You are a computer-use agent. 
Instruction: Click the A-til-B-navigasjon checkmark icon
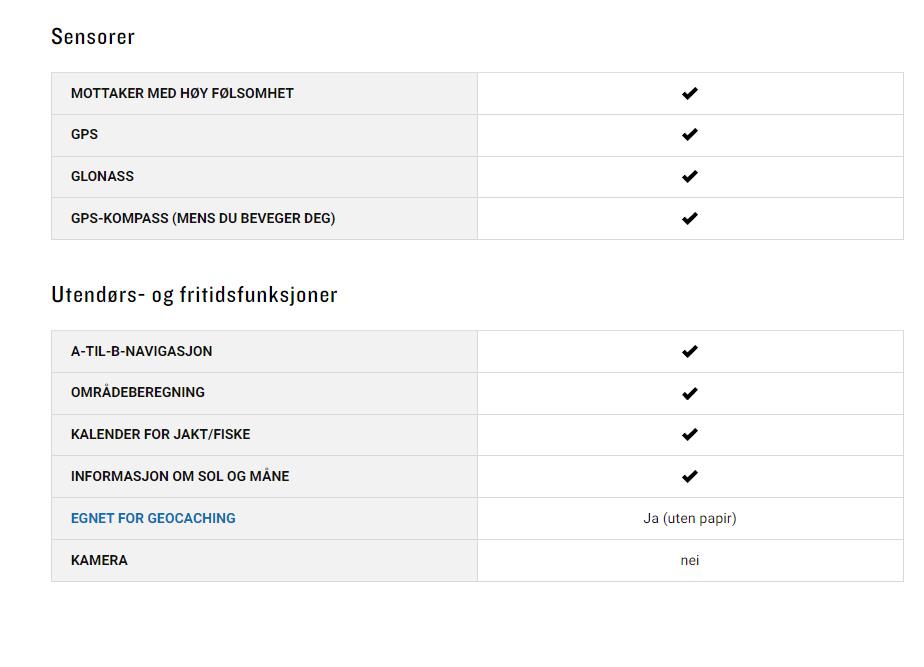[x=689, y=352]
